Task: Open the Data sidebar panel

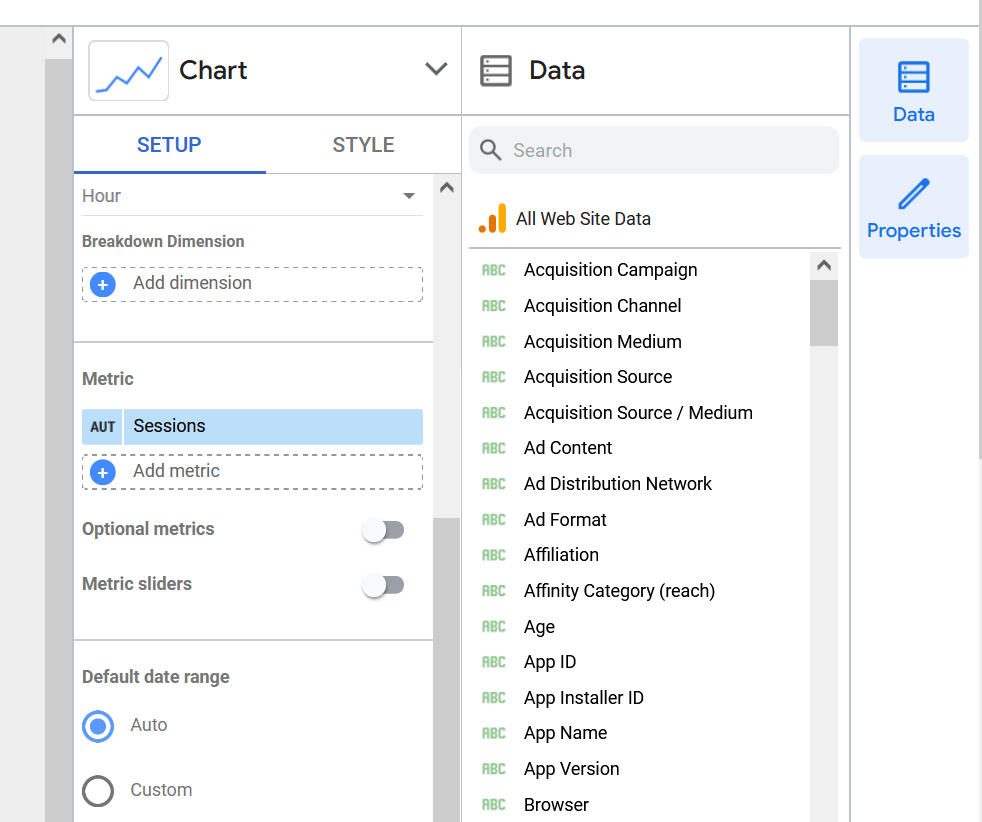Action: 913,89
